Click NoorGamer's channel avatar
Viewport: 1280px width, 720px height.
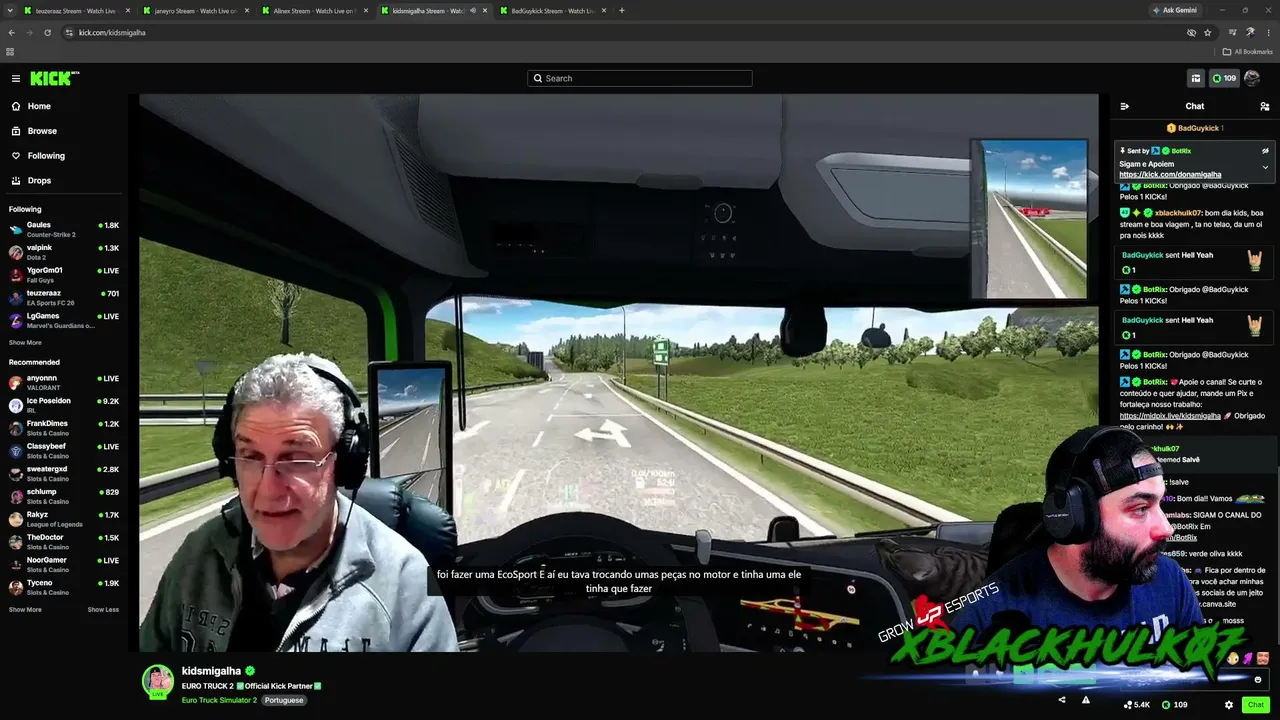(x=16, y=565)
